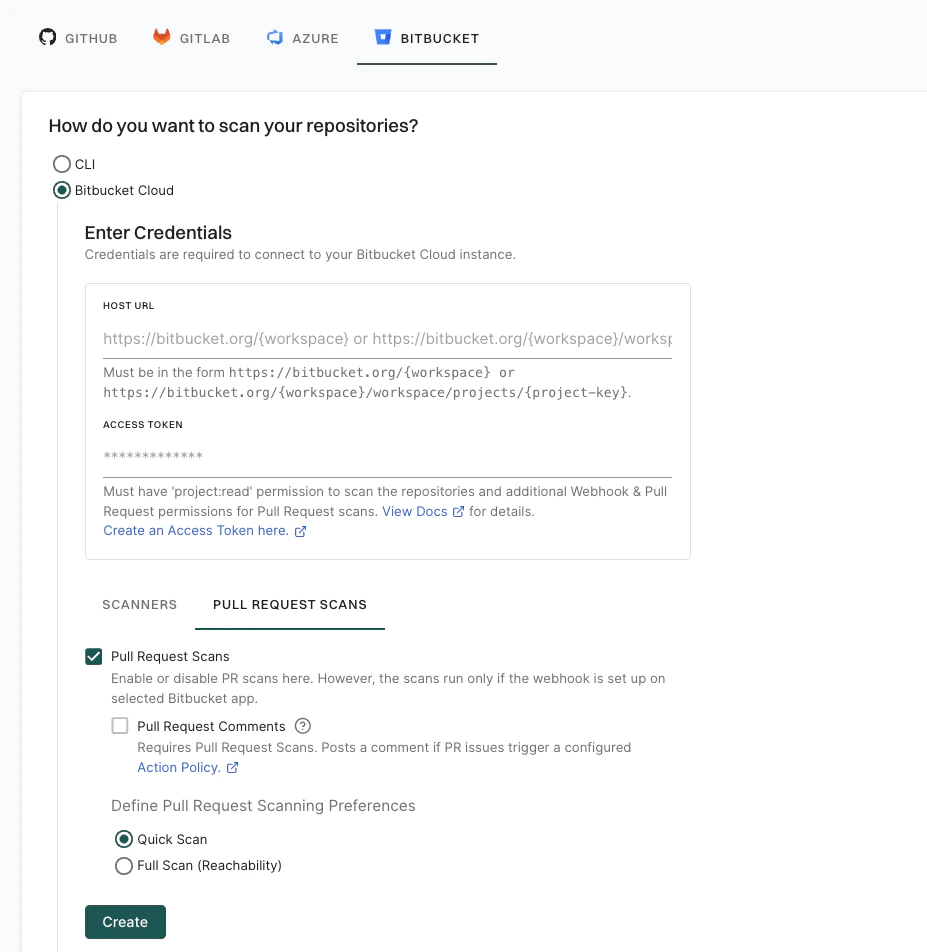Image resolution: width=927 pixels, height=952 pixels.
Task: Select the CLI scan option
Action: [x=62, y=163]
